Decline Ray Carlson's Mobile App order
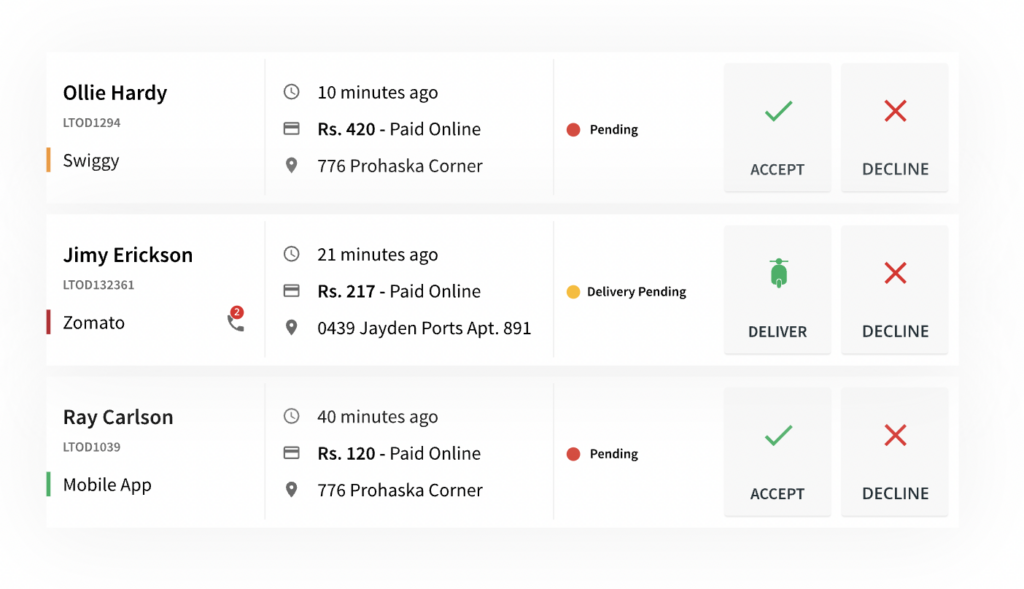The height and width of the screenshot is (589, 1024). tap(895, 452)
